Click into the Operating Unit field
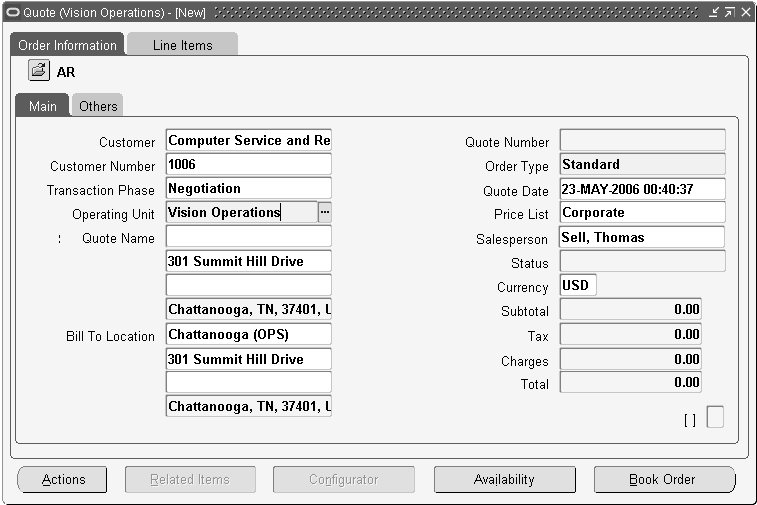This screenshot has height=505, width=757. pos(242,212)
